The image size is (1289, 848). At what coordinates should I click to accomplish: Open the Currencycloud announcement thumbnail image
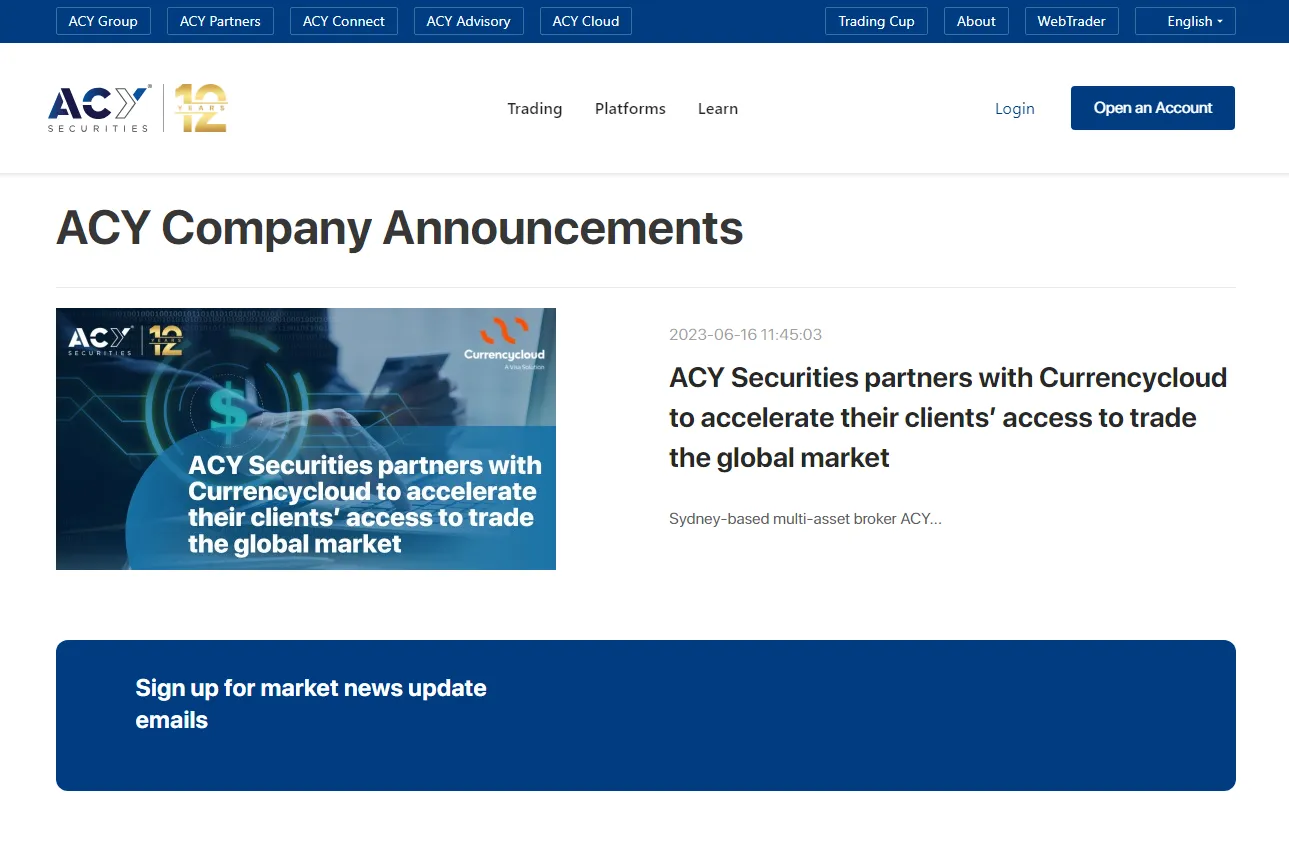pos(306,439)
